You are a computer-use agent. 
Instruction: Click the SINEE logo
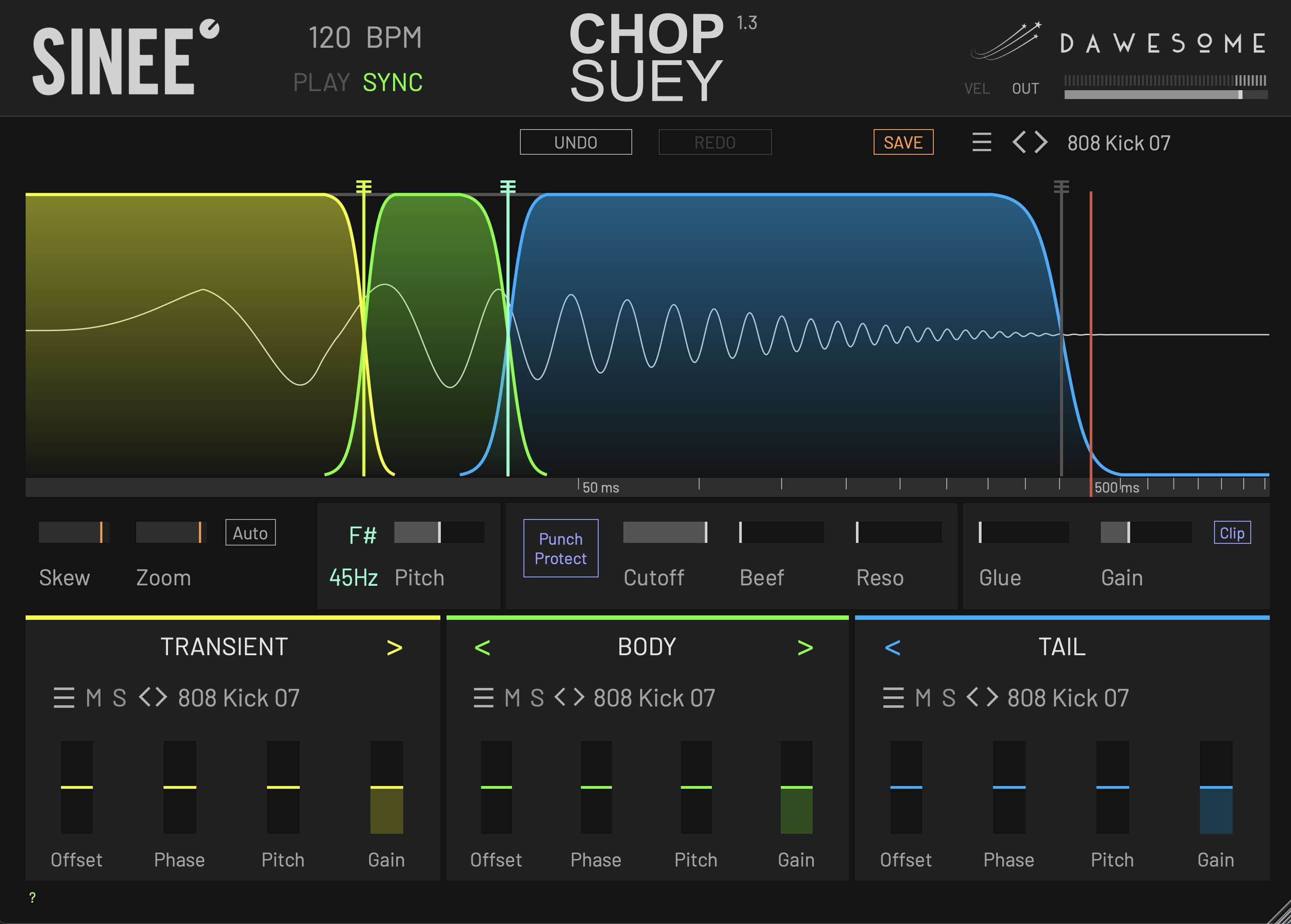pos(125,58)
